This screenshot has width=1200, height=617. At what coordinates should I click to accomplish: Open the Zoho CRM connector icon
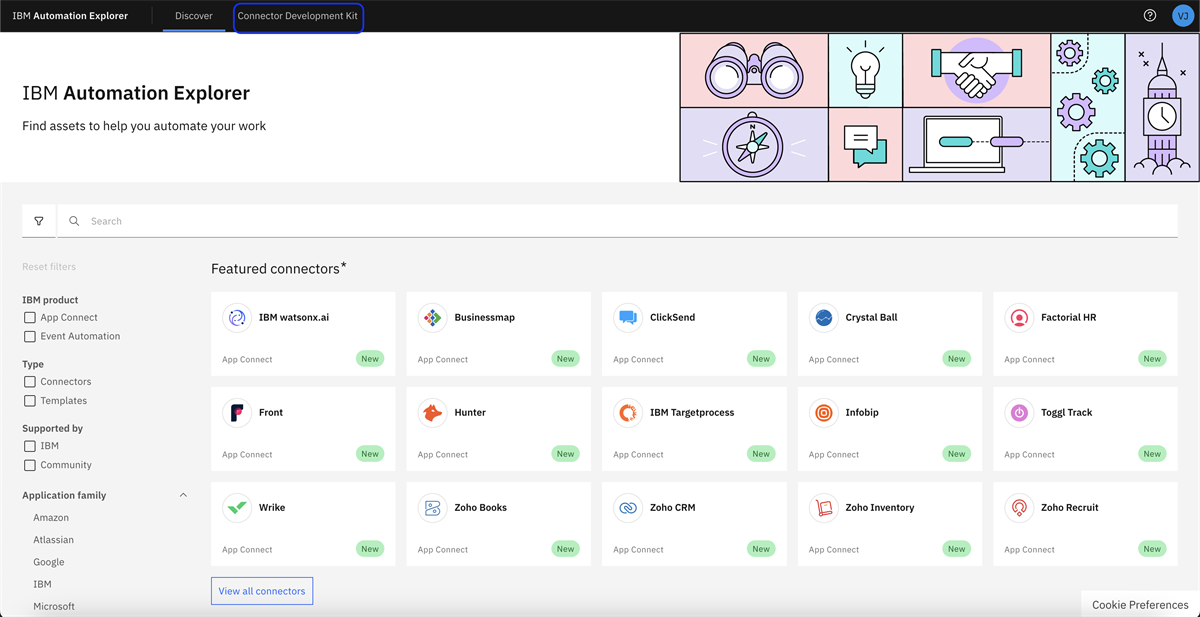[628, 508]
